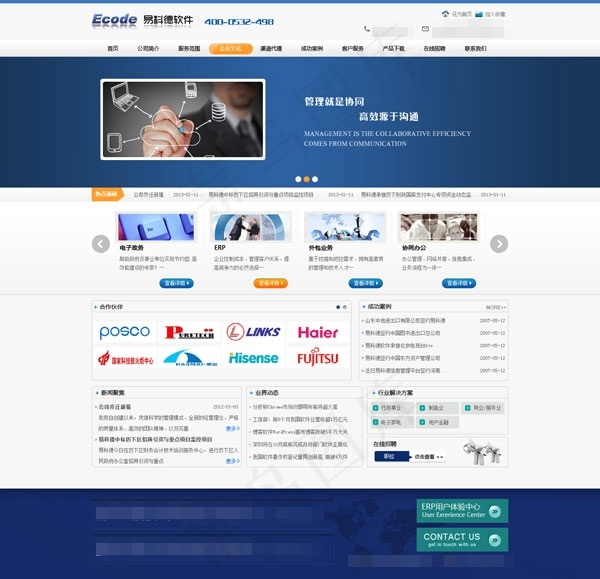
Task: Click the Haier partner logo
Action: pyautogui.click(x=318, y=332)
